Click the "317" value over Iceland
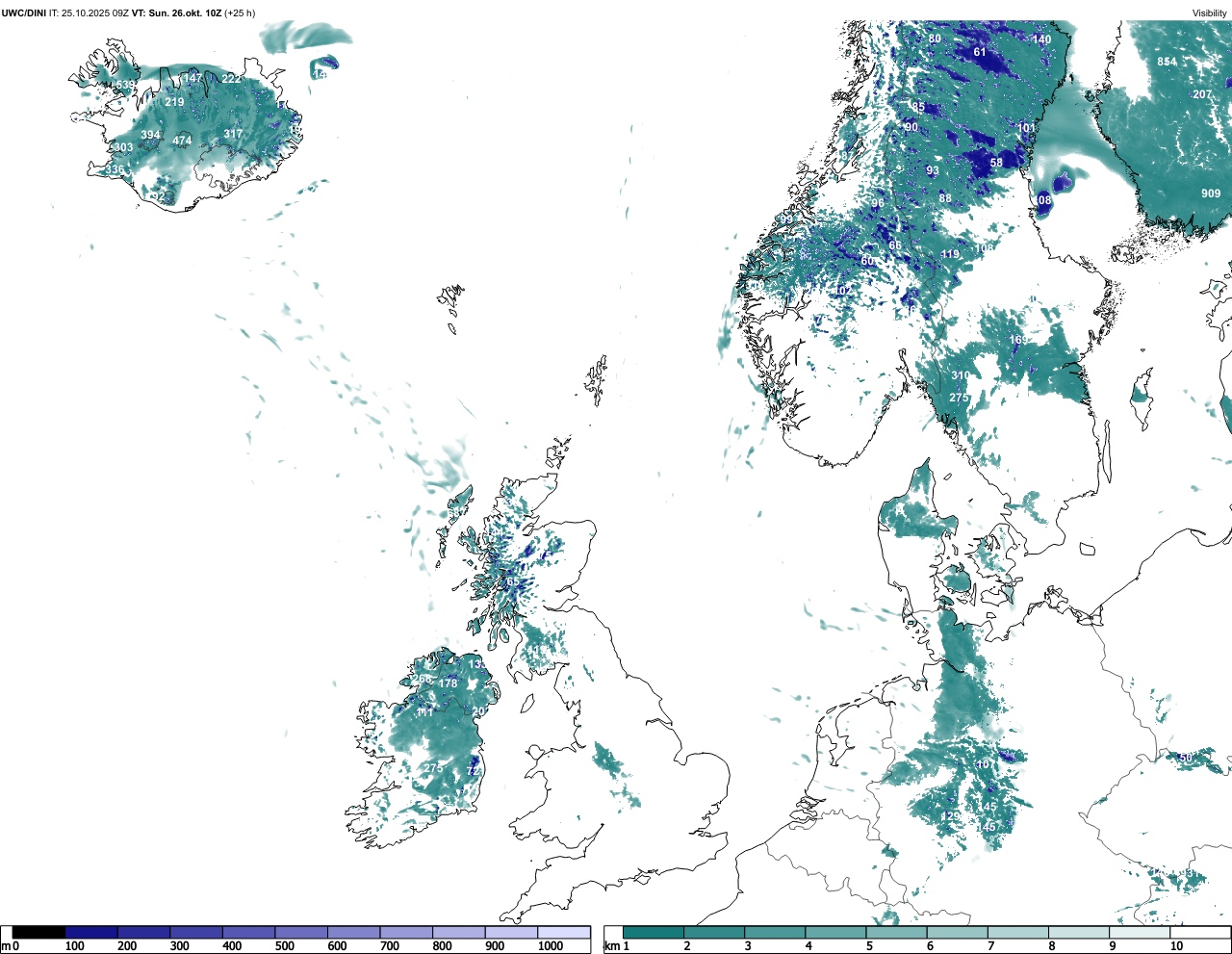Screen dimensions: 1232x954 (x=233, y=134)
